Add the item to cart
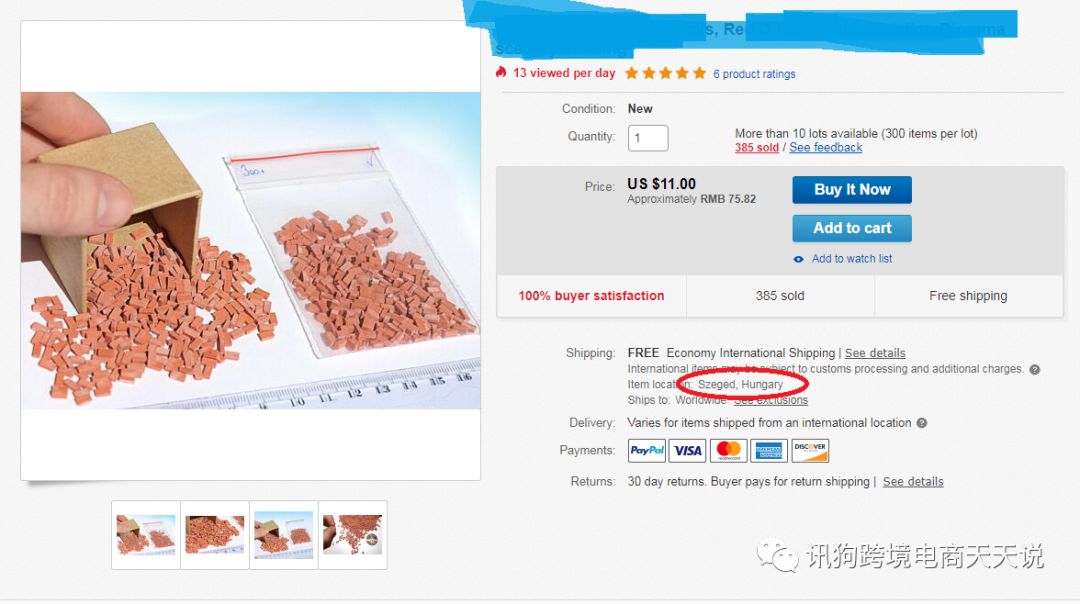Screen dimensions: 1080x604 [852, 228]
